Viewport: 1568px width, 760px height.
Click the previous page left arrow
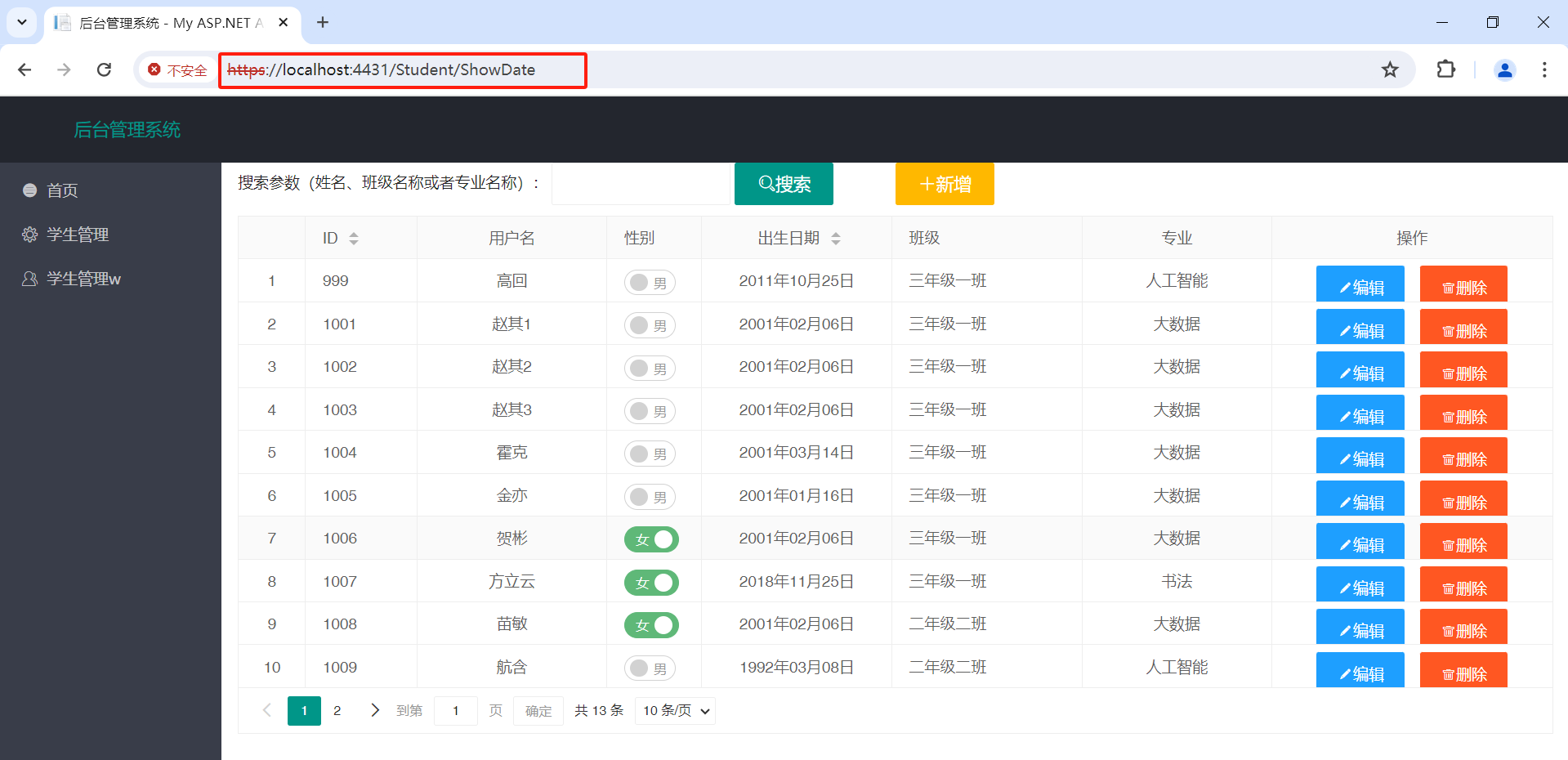(x=266, y=710)
